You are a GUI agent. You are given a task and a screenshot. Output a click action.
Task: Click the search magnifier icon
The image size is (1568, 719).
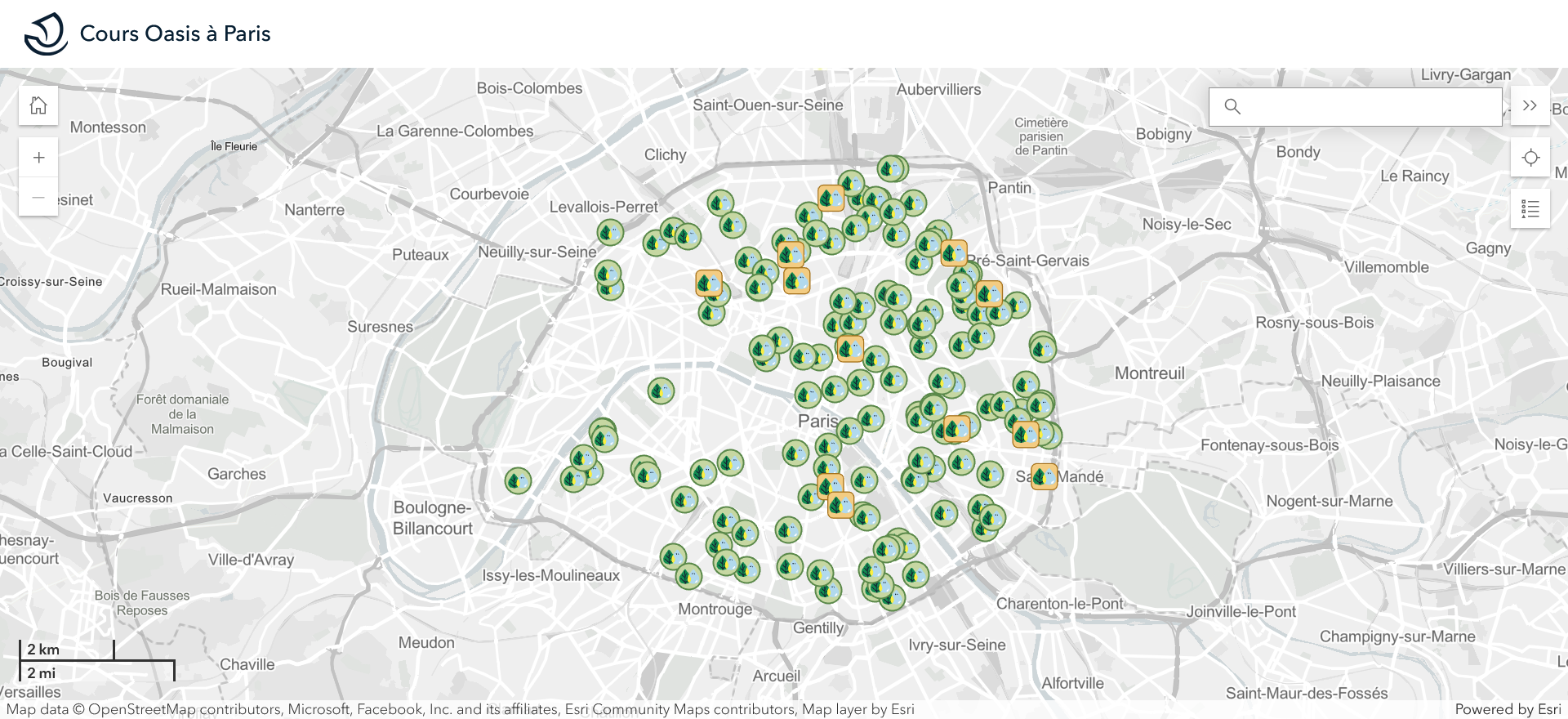click(x=1232, y=106)
